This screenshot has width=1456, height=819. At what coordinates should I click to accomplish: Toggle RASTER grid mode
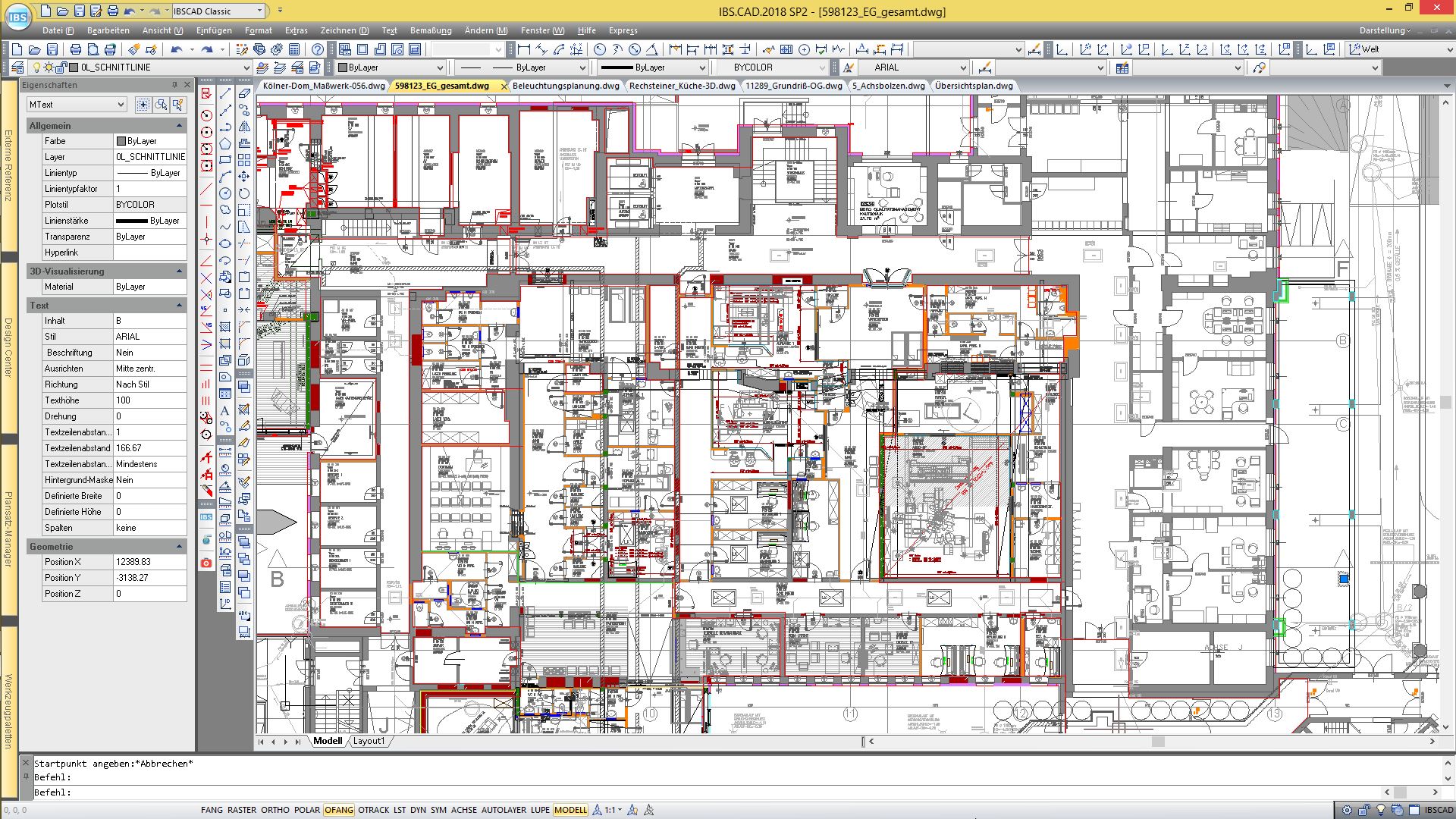click(x=242, y=810)
